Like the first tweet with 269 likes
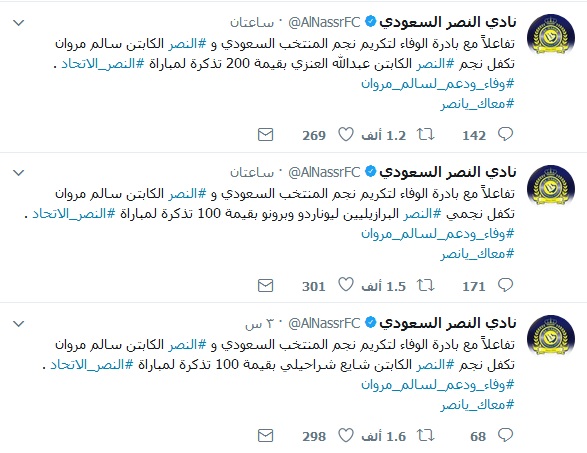Image resolution: width=587 pixels, height=453 pixels. click(346, 134)
